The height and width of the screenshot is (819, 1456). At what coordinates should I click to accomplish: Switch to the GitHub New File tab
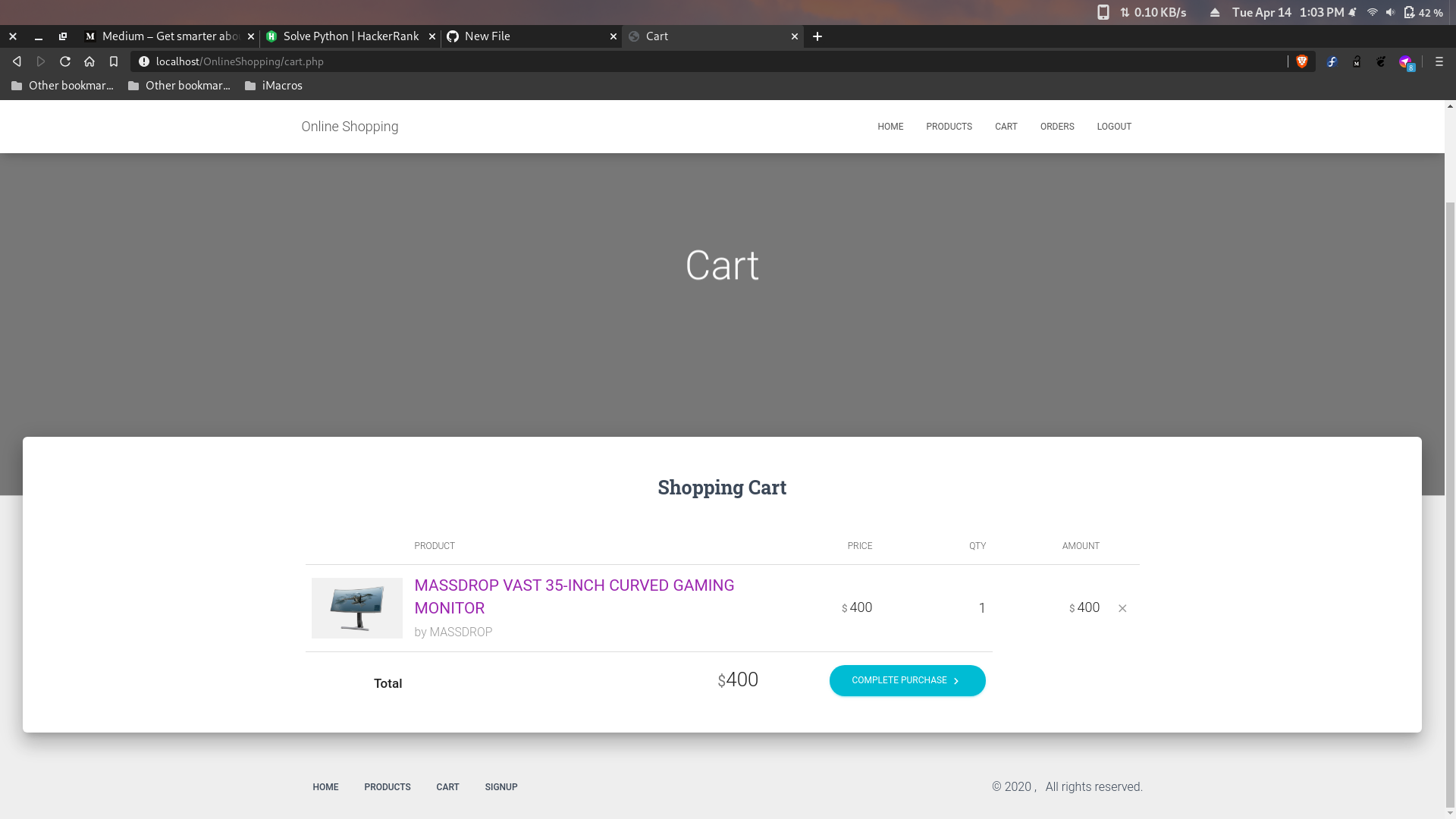point(531,36)
